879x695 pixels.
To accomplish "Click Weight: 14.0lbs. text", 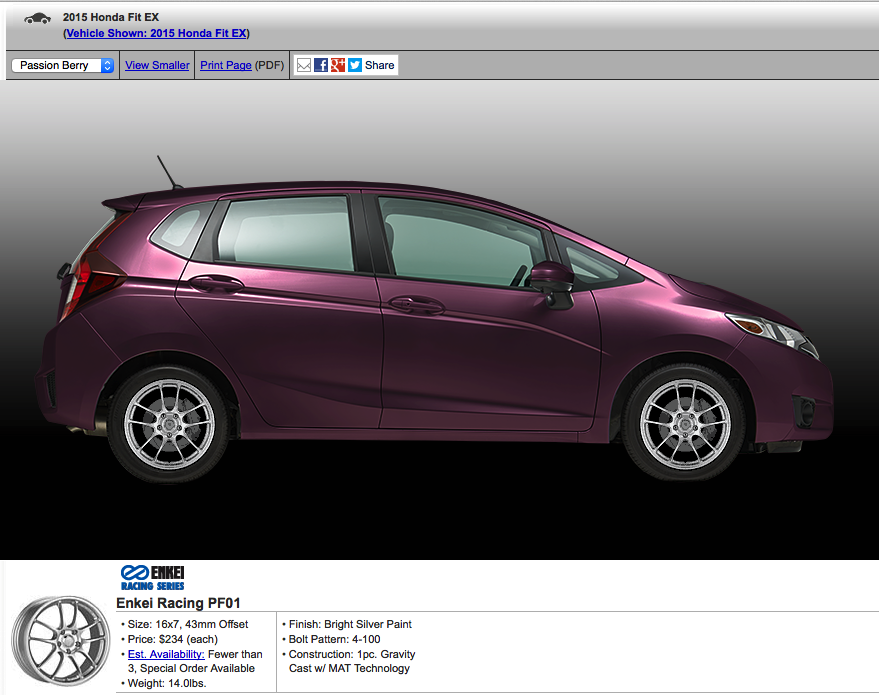I will click(x=167, y=683).
